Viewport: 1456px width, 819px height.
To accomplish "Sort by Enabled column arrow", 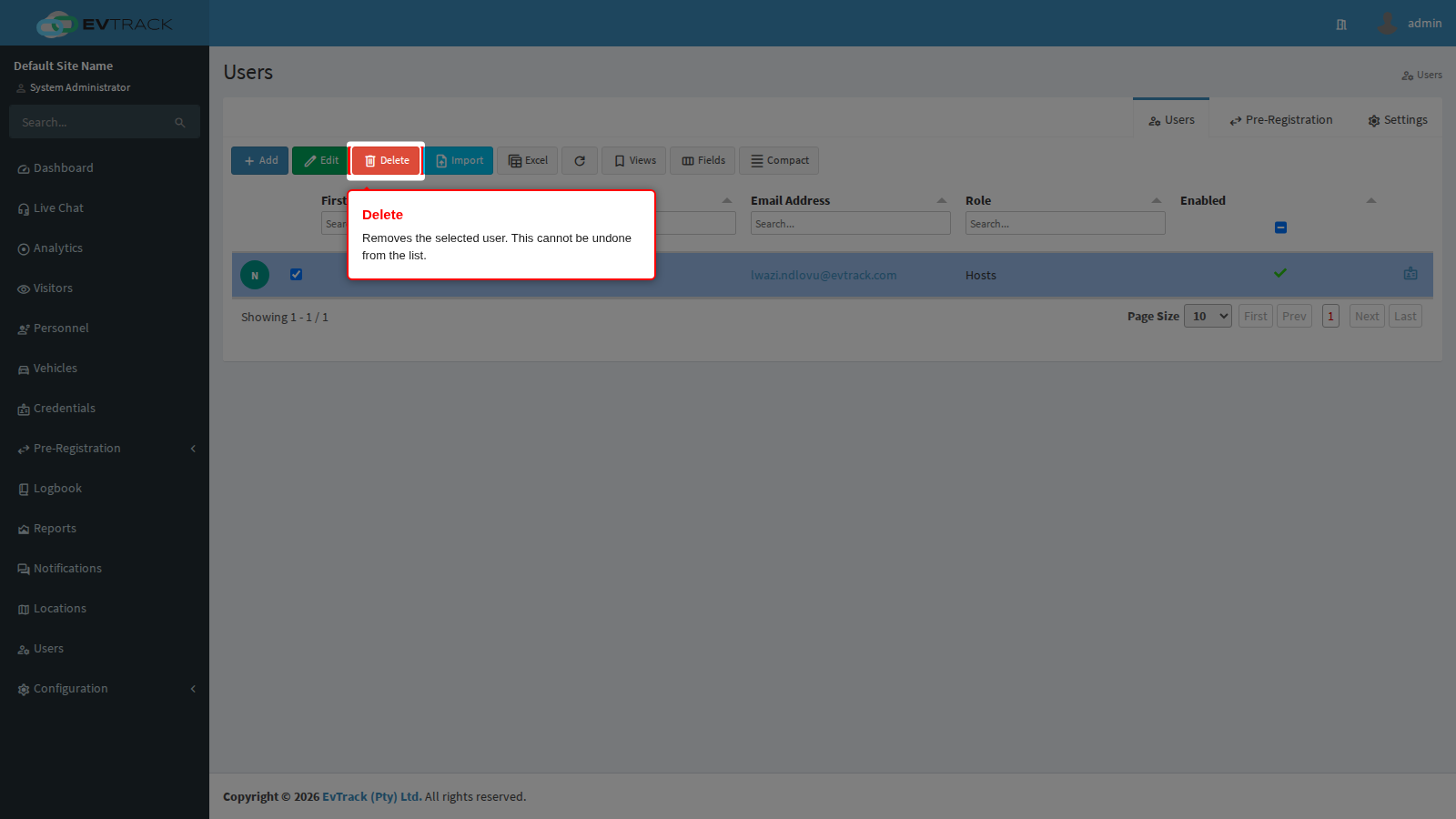I will 1371,200.
